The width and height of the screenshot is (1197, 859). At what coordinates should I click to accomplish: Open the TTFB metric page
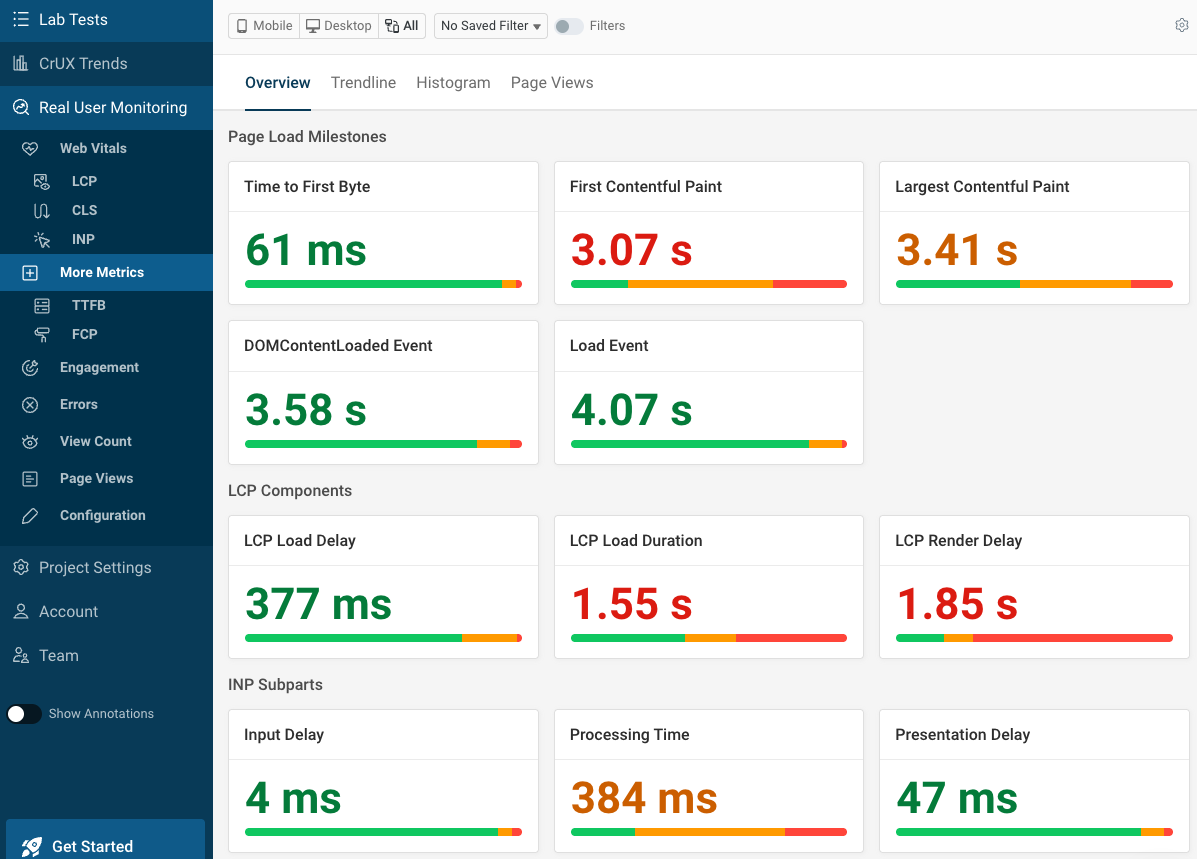click(x=86, y=305)
